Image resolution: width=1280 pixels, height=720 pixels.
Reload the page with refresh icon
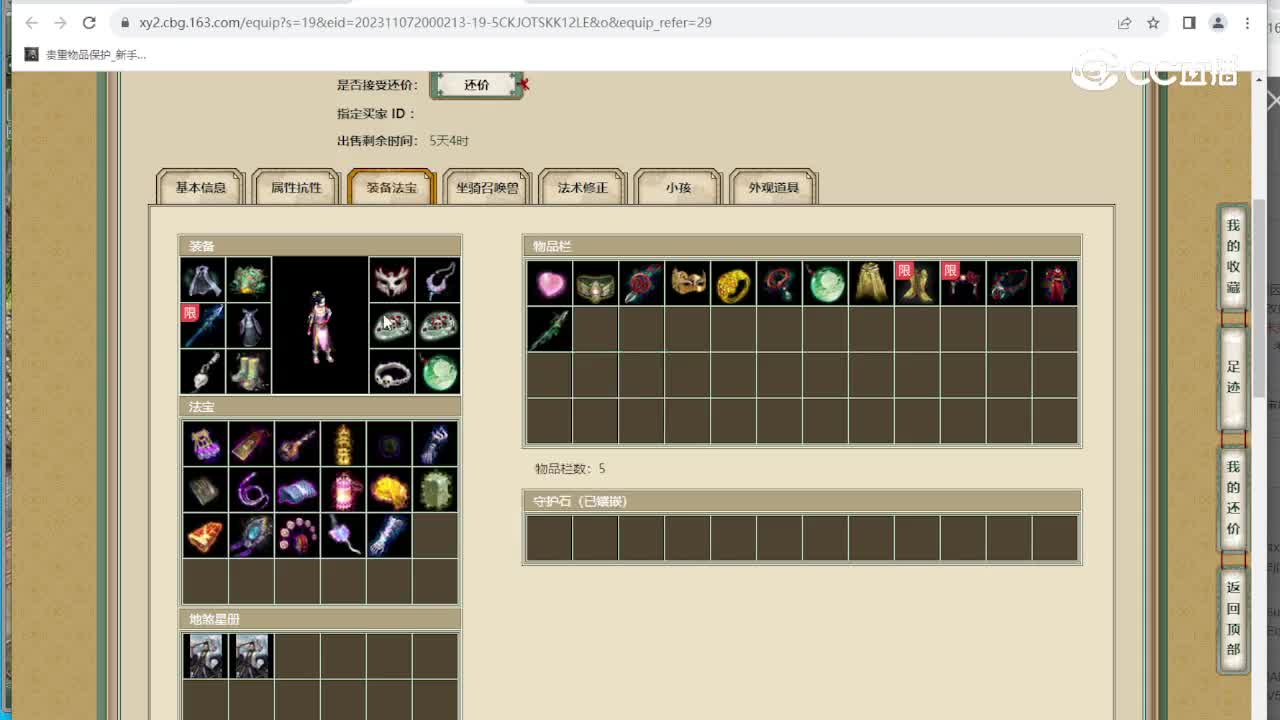(89, 22)
